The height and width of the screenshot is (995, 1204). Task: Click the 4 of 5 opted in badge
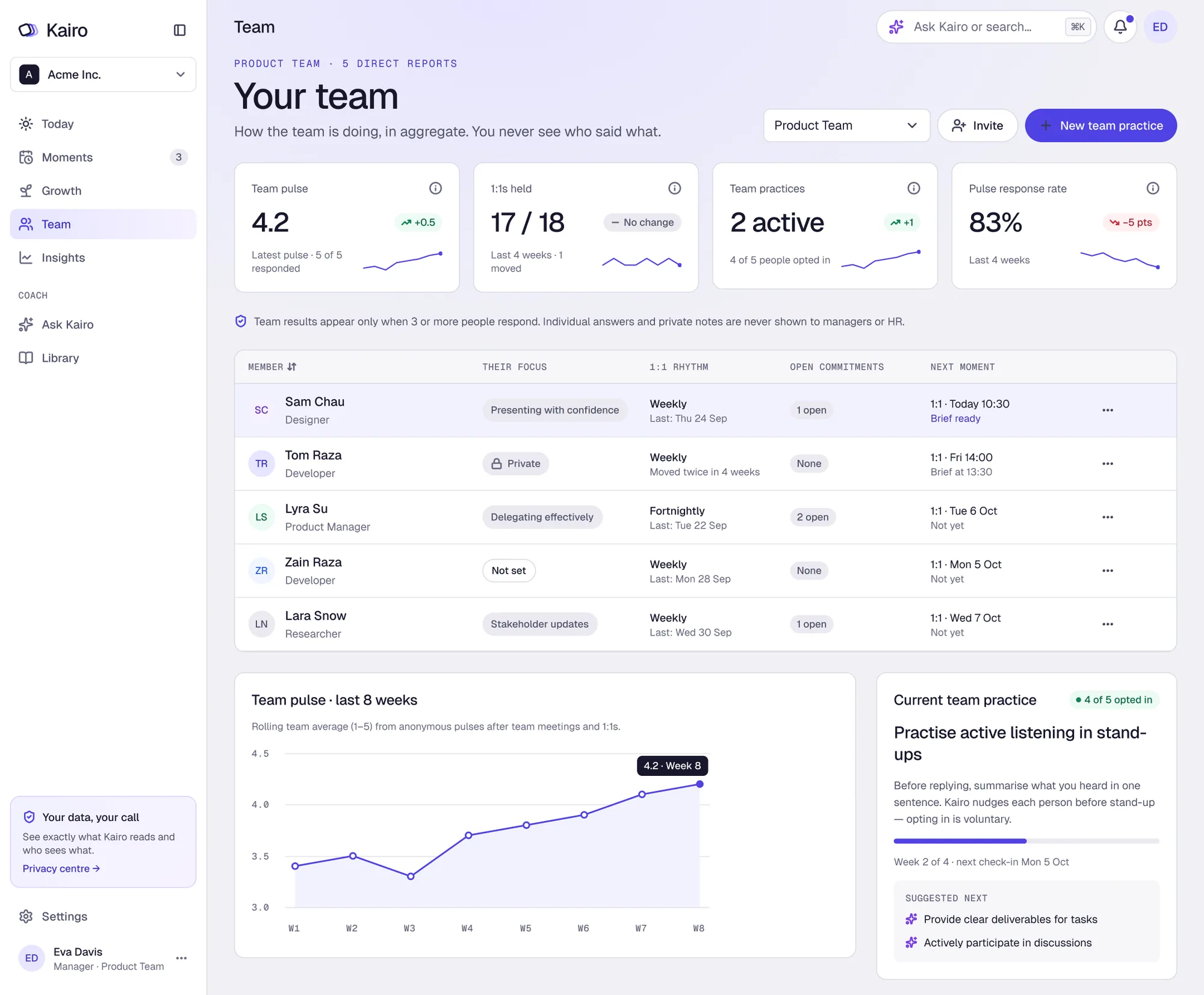[x=1114, y=700]
